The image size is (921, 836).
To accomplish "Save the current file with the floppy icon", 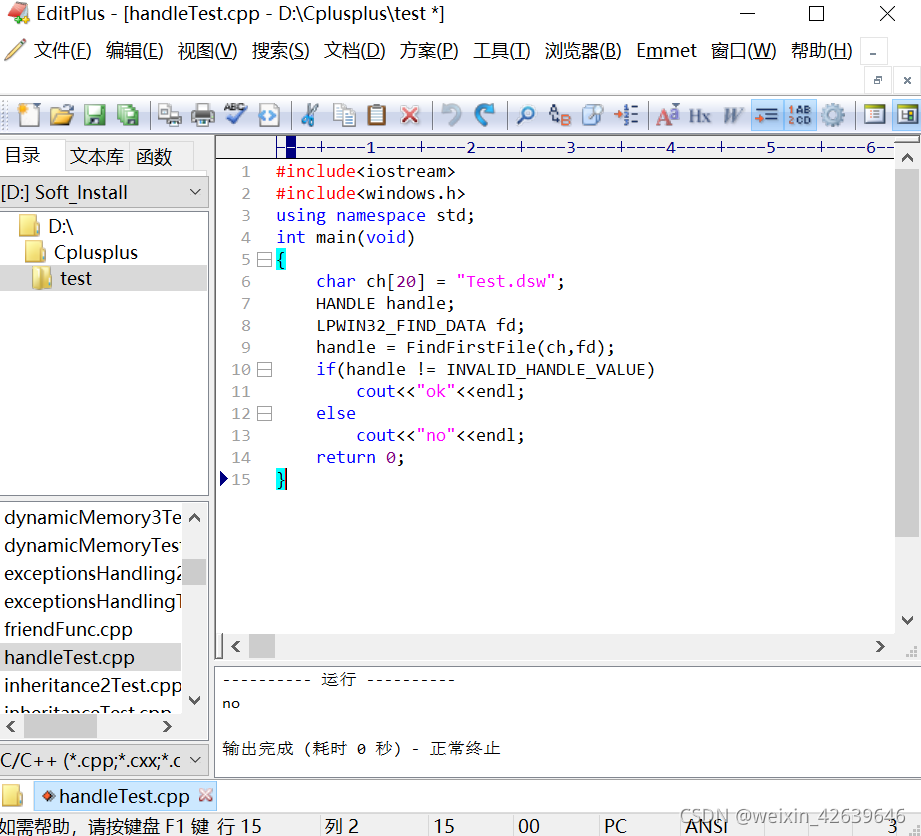I will point(94,115).
